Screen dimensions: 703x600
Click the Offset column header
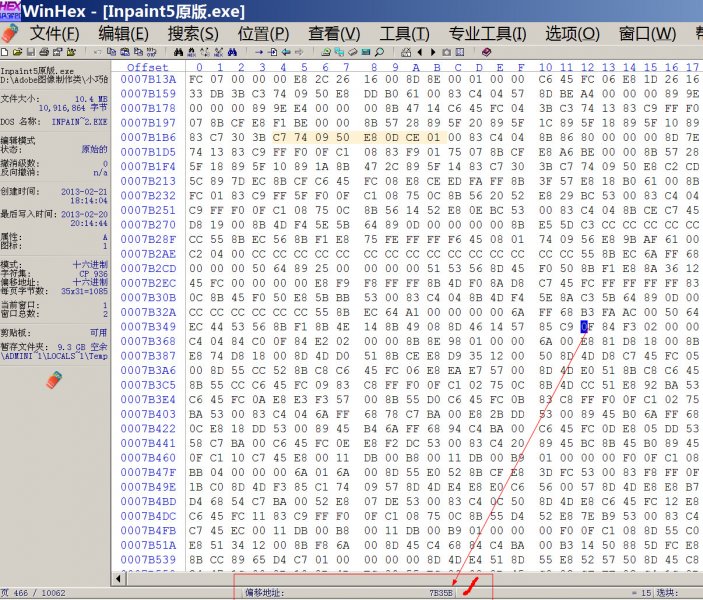pos(148,67)
